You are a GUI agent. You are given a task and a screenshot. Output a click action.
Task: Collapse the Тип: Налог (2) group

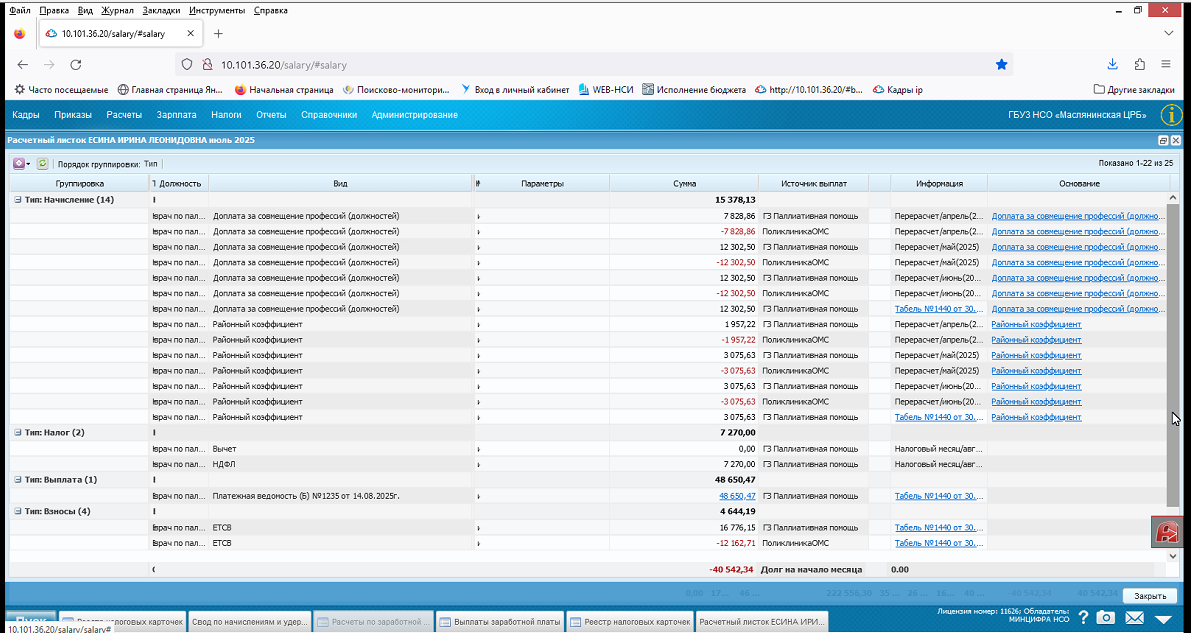pyautogui.click(x=17, y=432)
